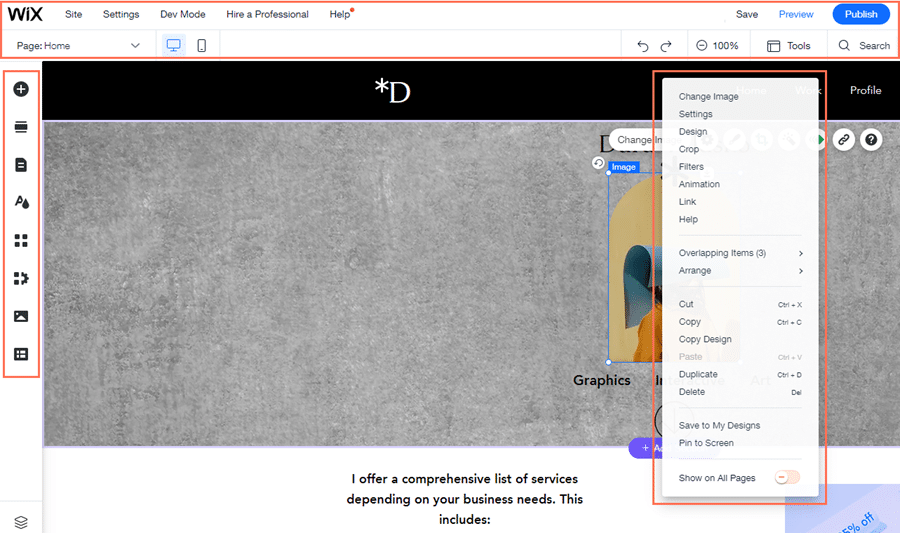Toggle Show on All Pages switch

pyautogui.click(x=787, y=478)
